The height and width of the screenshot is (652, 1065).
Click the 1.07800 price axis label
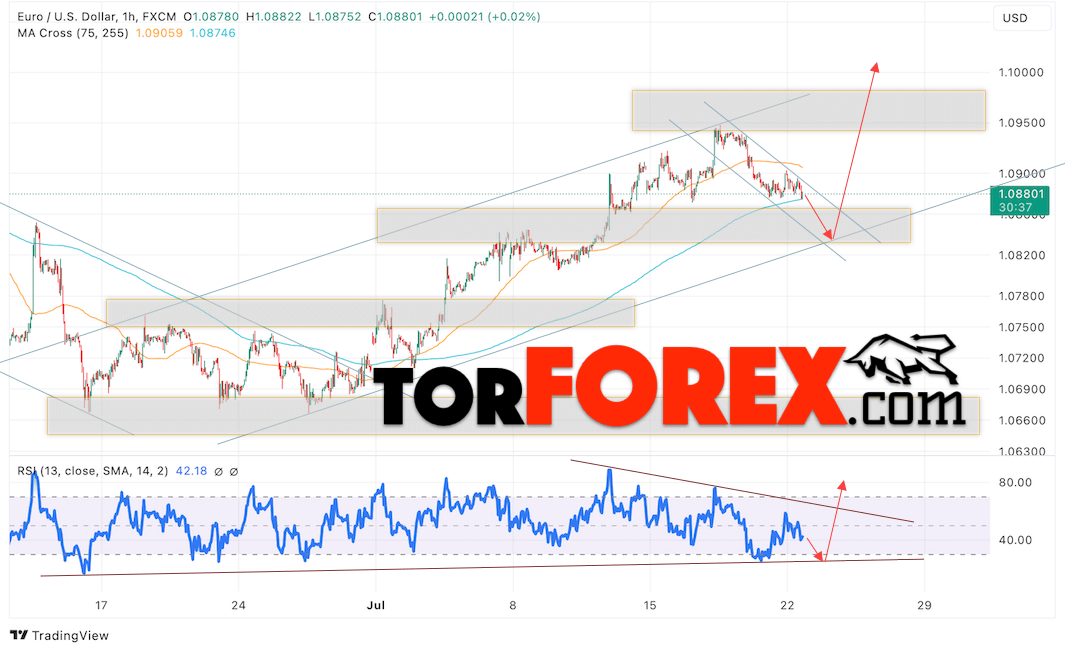point(1020,296)
